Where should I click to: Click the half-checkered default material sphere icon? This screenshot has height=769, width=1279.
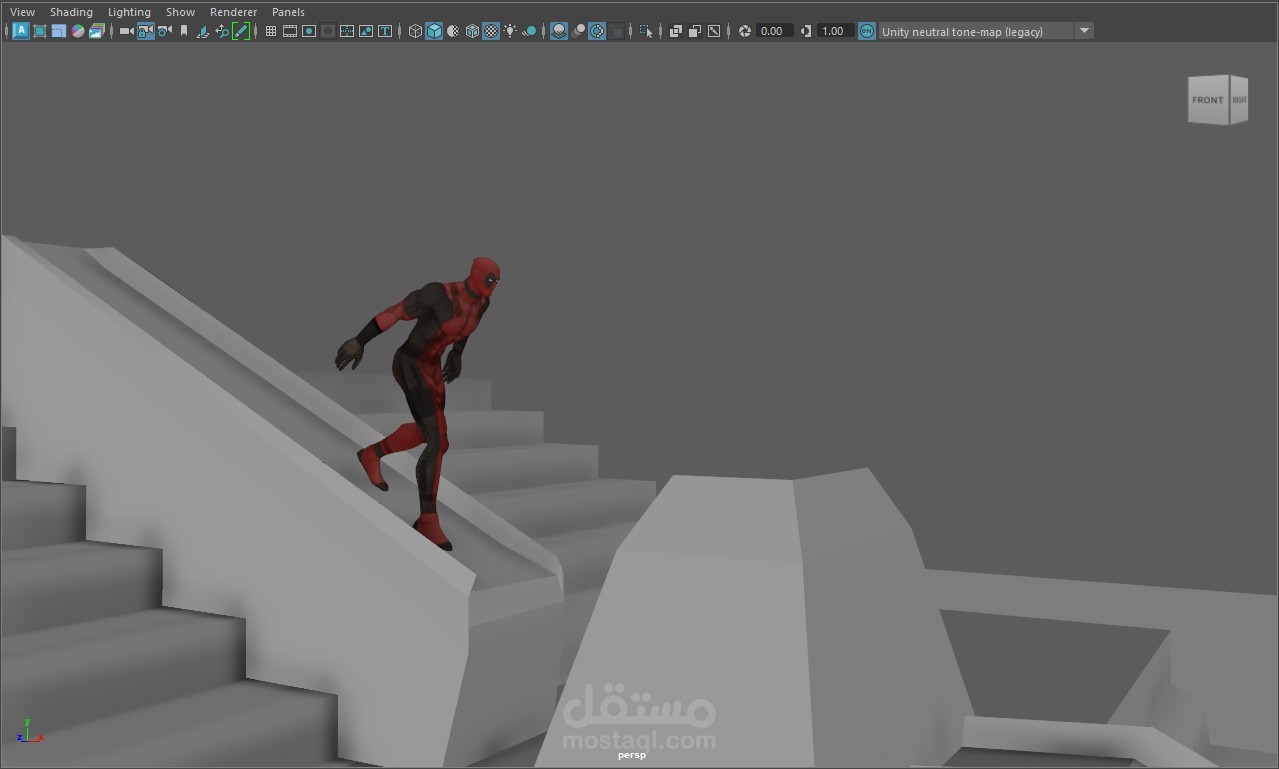click(x=453, y=31)
